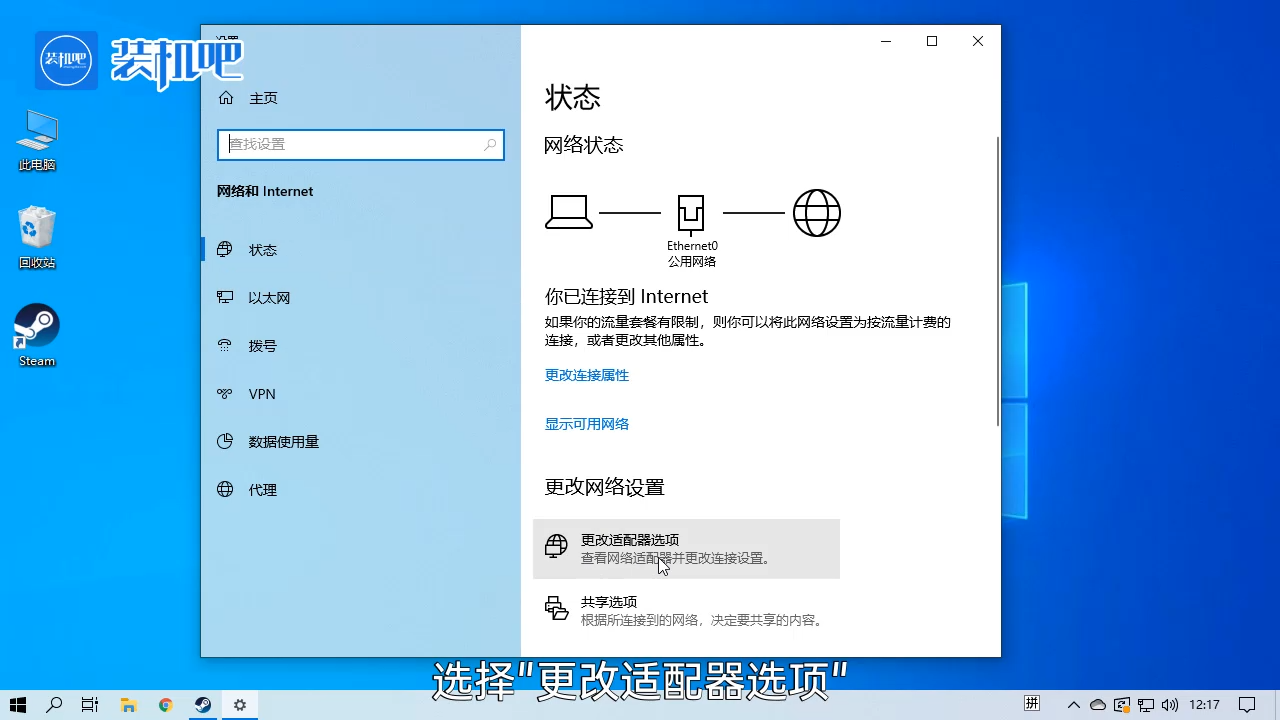Select the 网络和 Internet heading area
Image resolution: width=1280 pixels, height=720 pixels.
click(264, 191)
